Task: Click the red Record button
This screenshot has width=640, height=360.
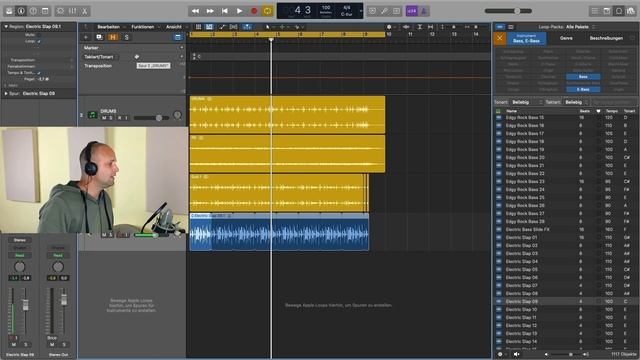Action: 254,11
